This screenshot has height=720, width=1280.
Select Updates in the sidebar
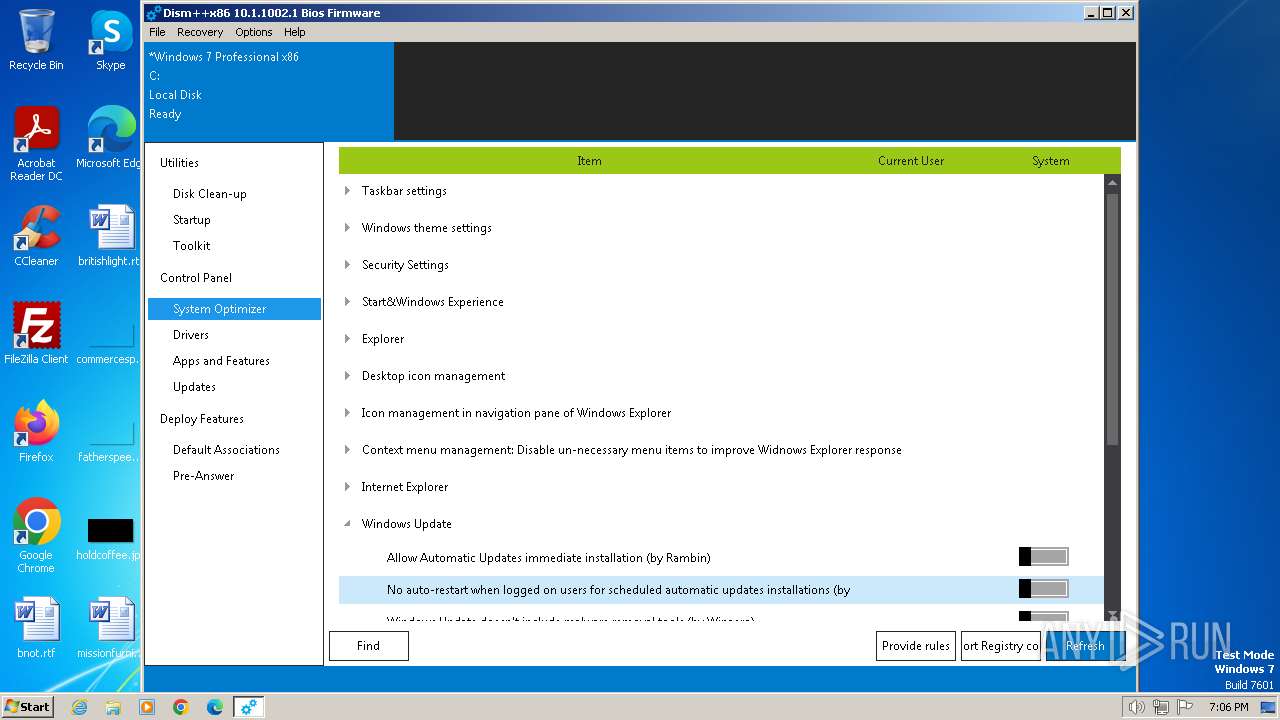point(234,387)
